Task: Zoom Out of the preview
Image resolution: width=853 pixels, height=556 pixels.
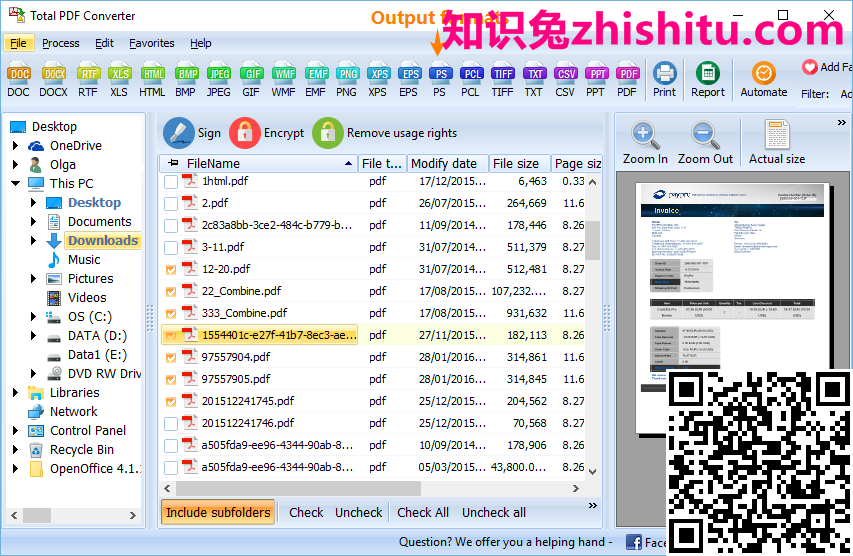Action: 705,144
